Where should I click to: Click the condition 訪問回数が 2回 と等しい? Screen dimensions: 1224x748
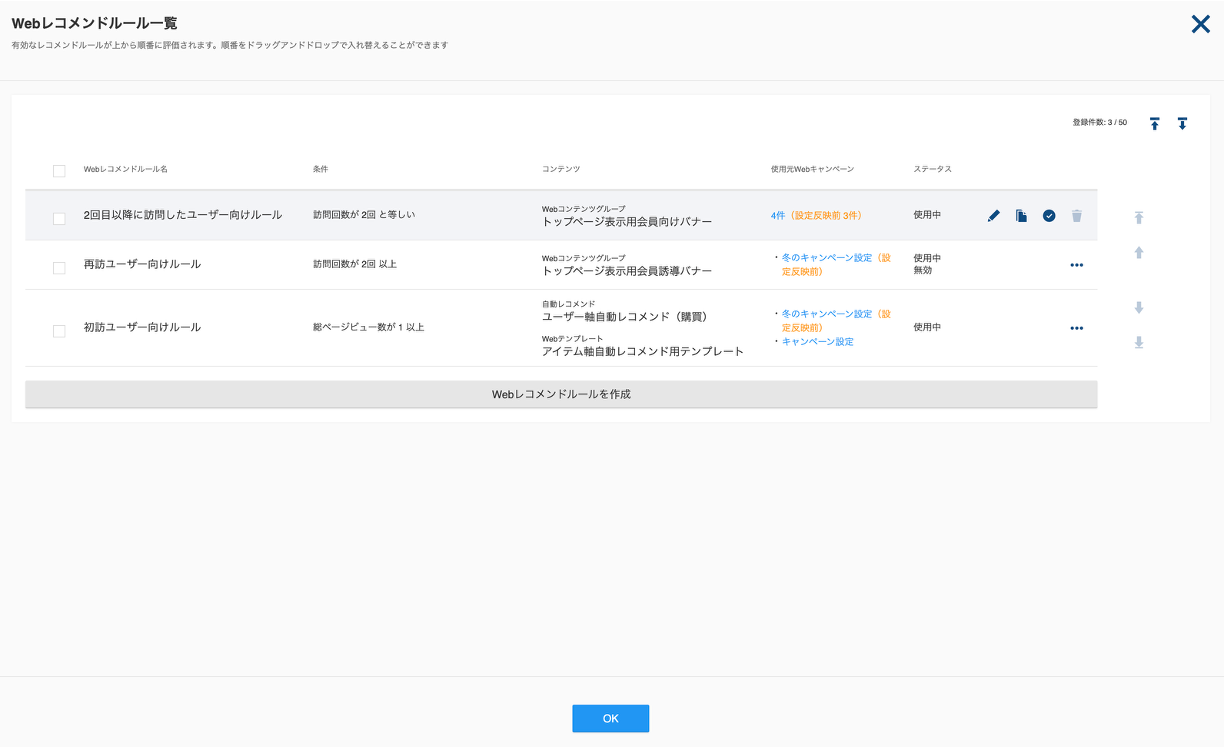(x=364, y=215)
